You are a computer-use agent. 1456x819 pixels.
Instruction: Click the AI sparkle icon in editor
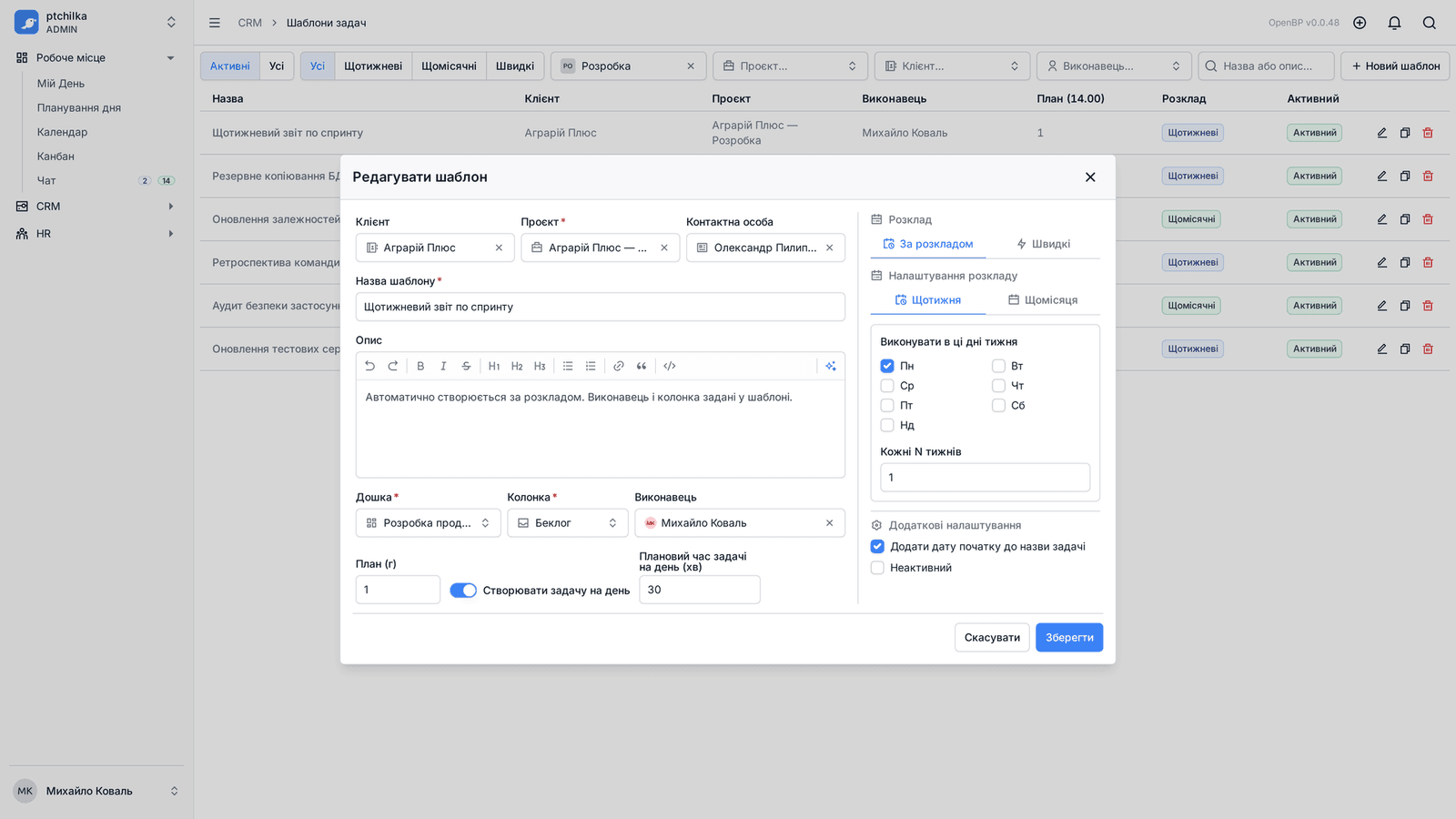pyautogui.click(x=831, y=366)
